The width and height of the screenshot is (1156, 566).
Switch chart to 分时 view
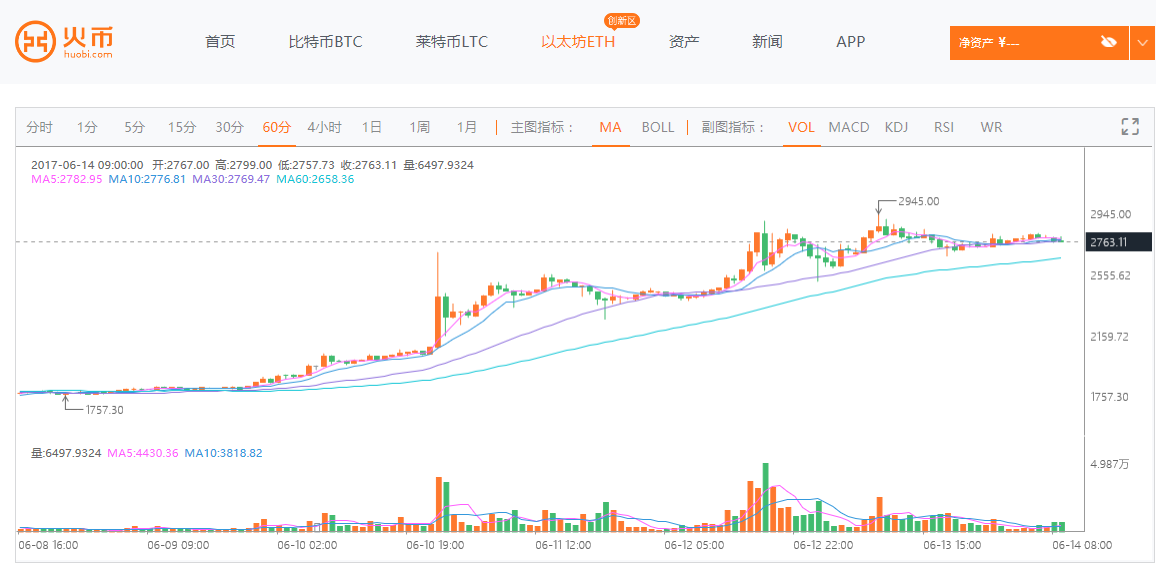point(40,127)
